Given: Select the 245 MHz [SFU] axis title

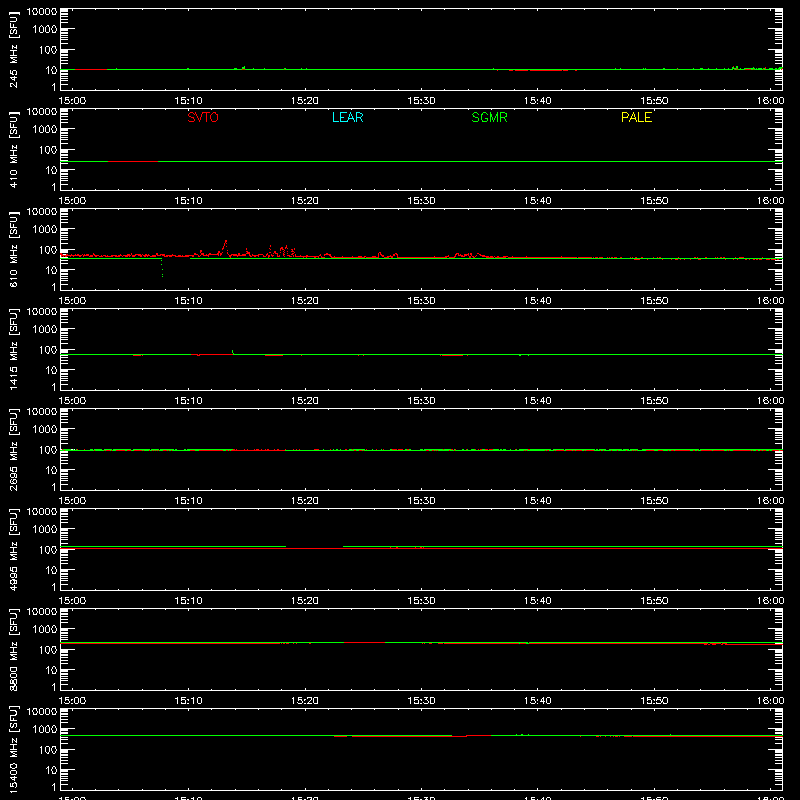Looking at the screenshot, I should coord(13,49).
